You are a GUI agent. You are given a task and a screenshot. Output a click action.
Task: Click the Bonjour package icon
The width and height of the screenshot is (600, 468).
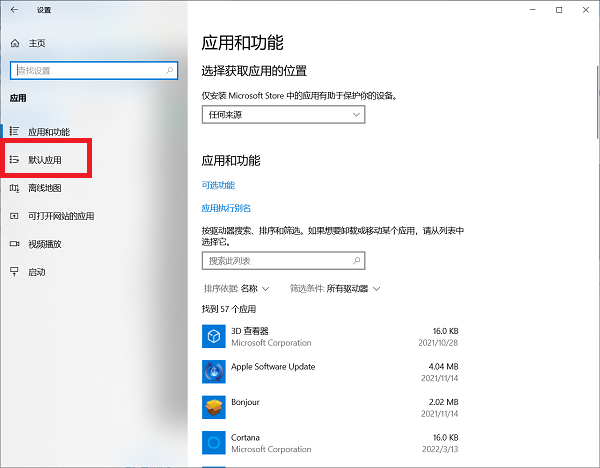[214, 407]
